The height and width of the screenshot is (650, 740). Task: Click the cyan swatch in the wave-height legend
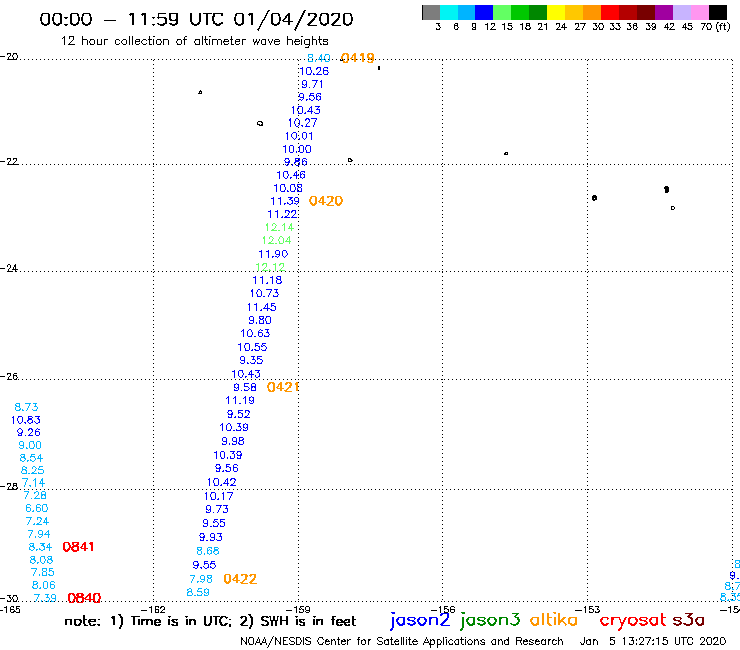click(449, 12)
